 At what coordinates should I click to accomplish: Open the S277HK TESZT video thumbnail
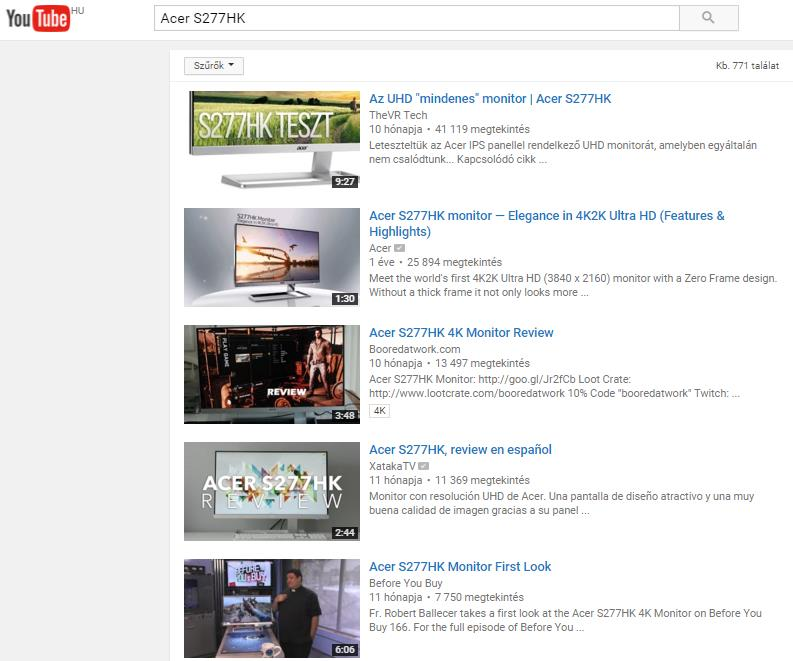point(272,140)
